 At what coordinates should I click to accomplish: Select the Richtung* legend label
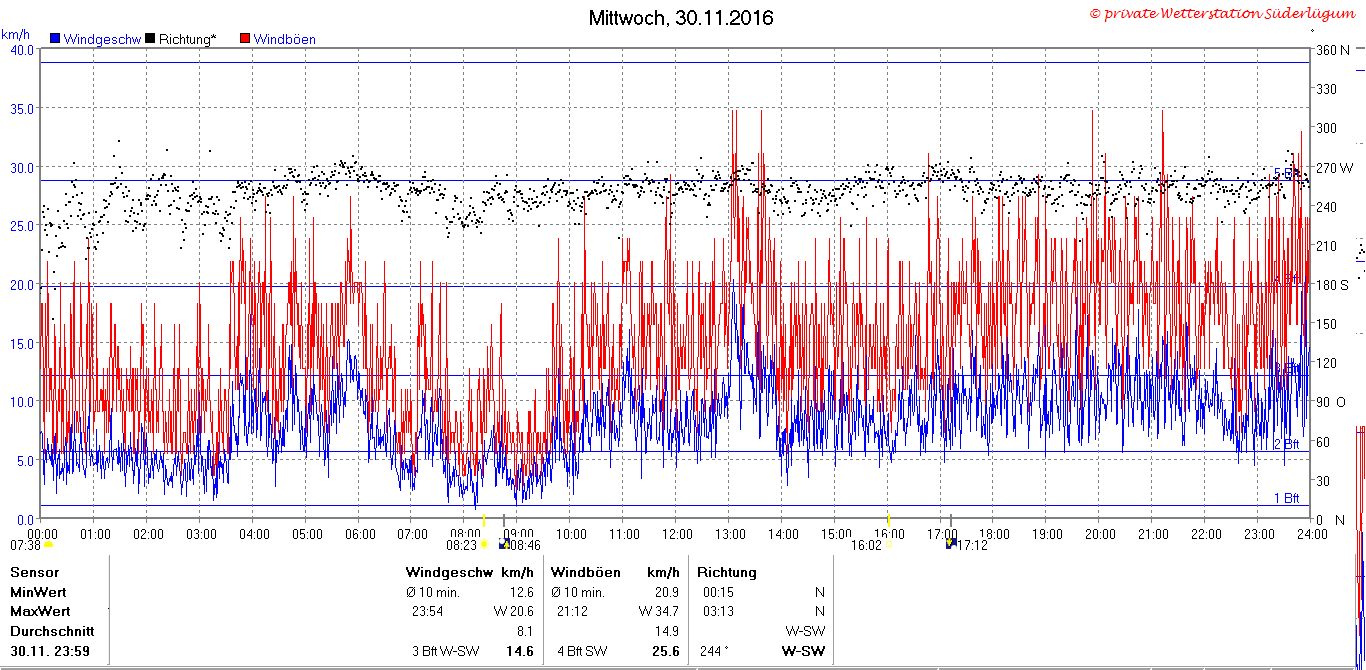(187, 39)
